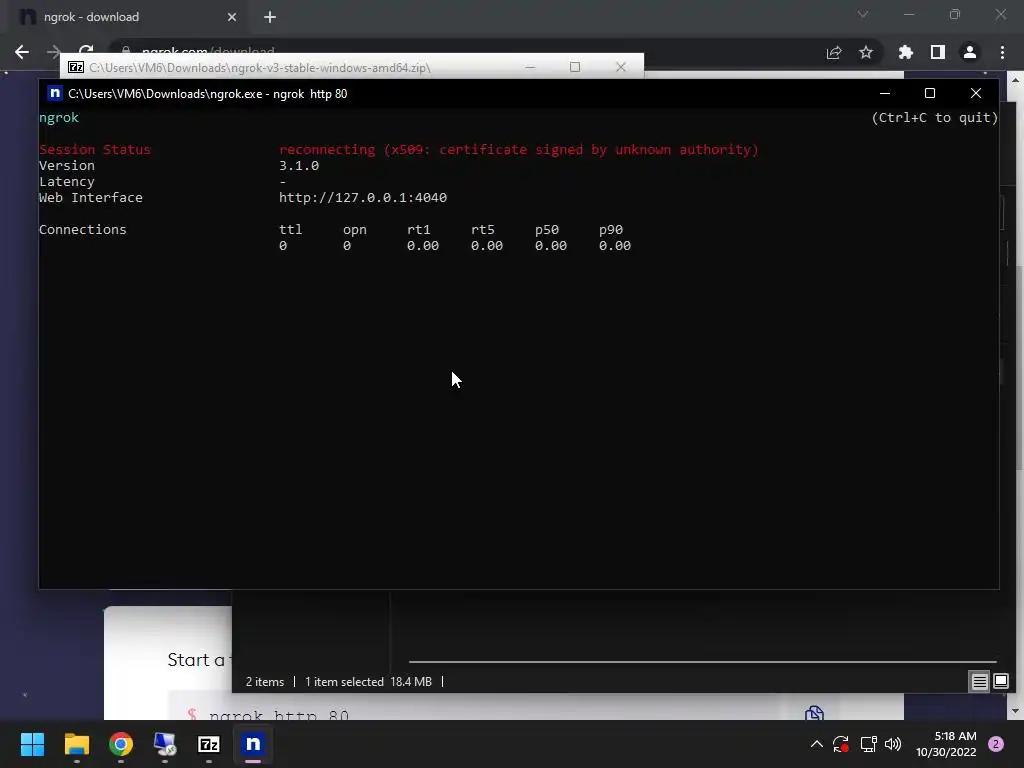Go back in the Chrome browser
The image size is (1024, 768).
[22, 52]
